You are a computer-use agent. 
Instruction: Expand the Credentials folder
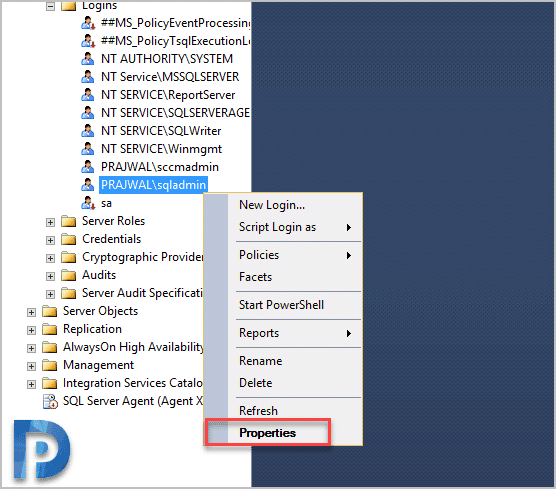click(x=50, y=240)
